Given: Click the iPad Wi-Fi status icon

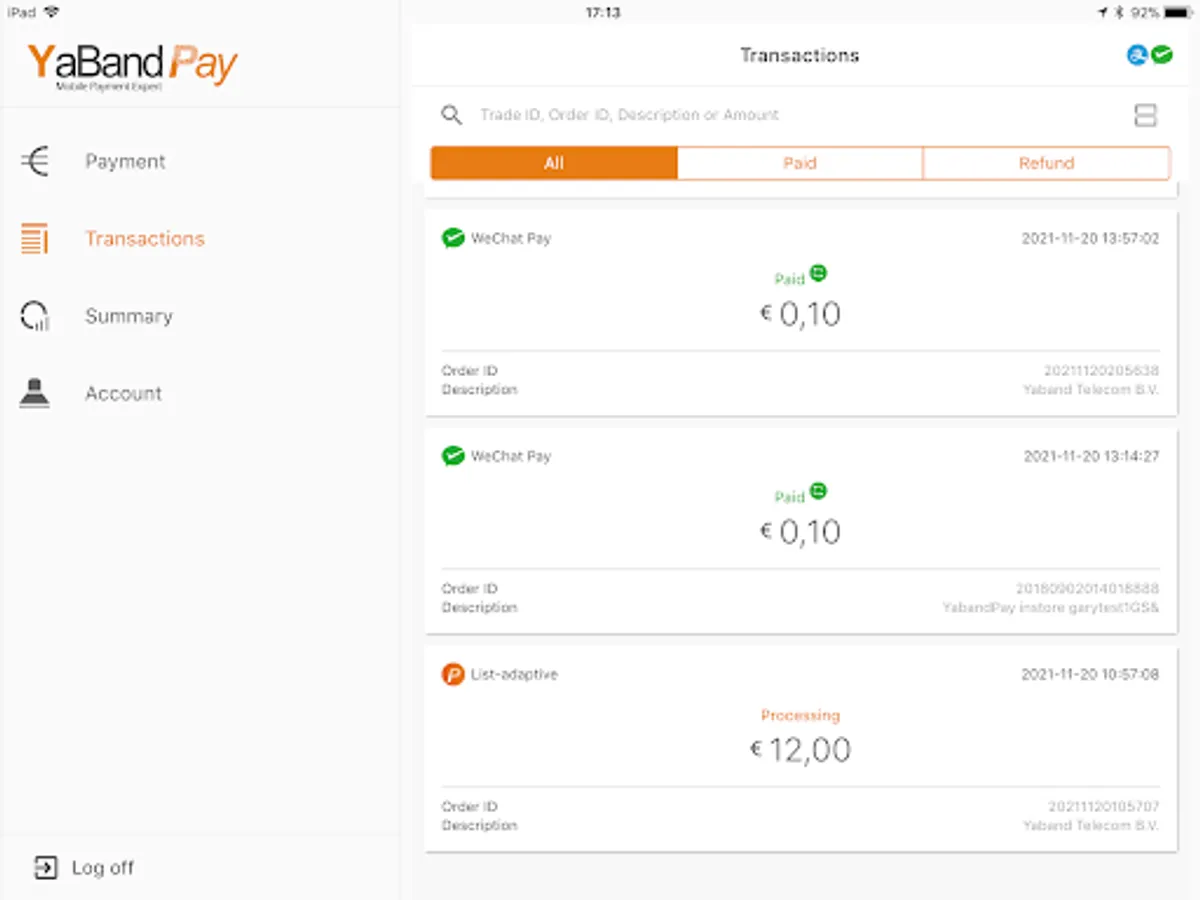Looking at the screenshot, I should coord(51,12).
